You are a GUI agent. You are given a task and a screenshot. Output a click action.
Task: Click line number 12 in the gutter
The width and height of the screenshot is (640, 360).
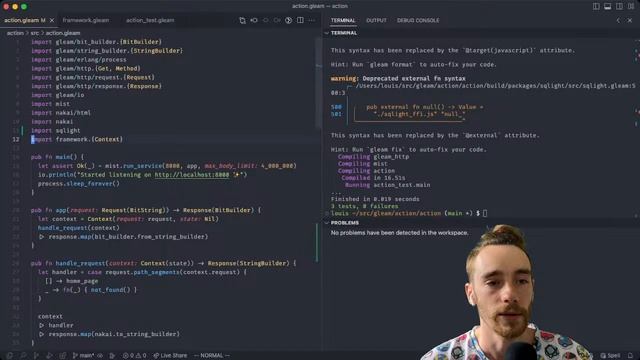(x=16, y=139)
